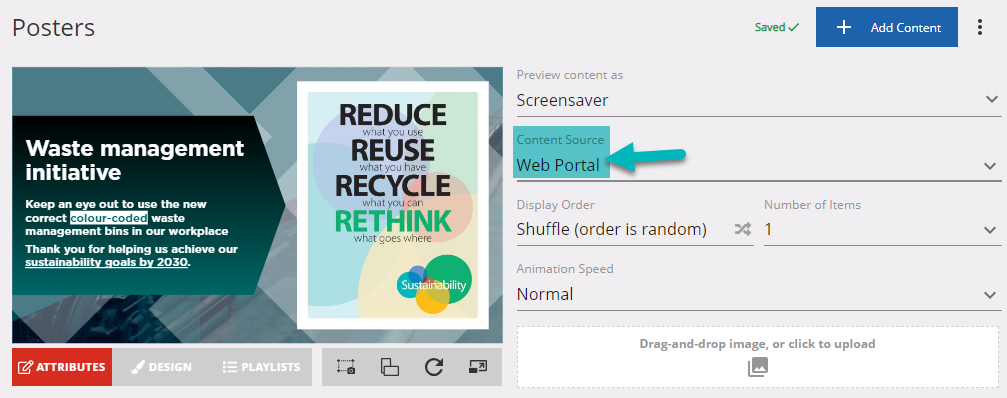This screenshot has width=1007, height=398.
Task: Click the paintbrush icon on Design
Action: 137,367
